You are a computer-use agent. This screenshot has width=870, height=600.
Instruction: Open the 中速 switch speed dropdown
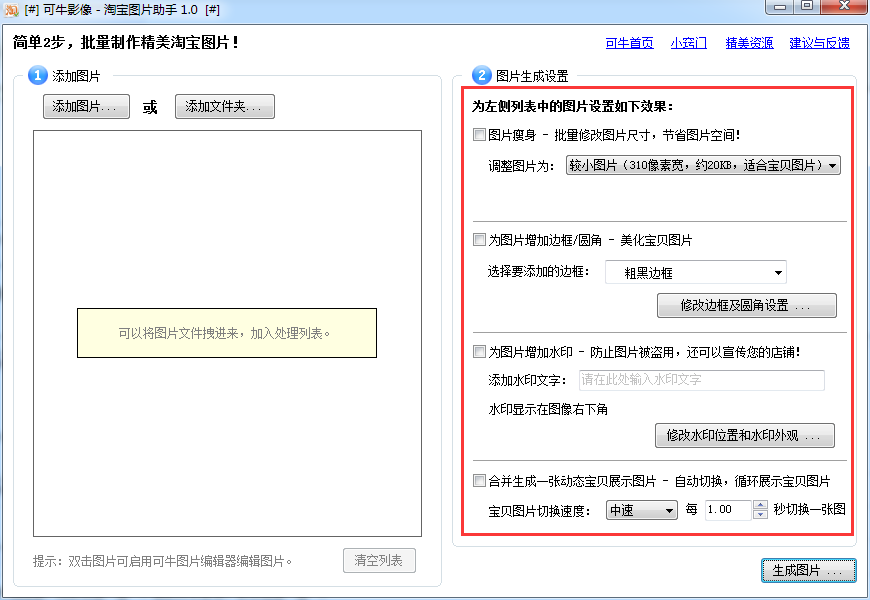(641, 510)
